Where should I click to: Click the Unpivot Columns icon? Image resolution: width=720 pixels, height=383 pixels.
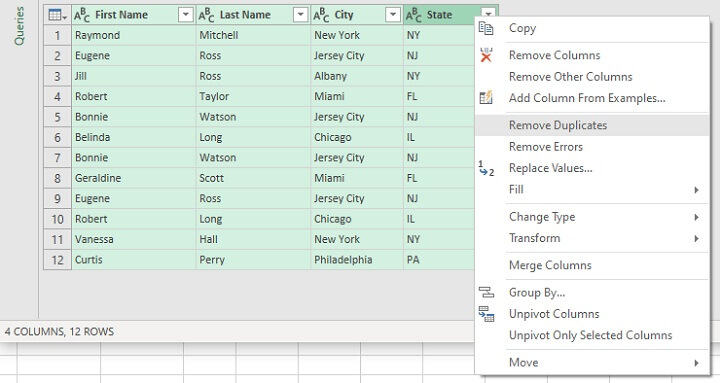(x=486, y=314)
